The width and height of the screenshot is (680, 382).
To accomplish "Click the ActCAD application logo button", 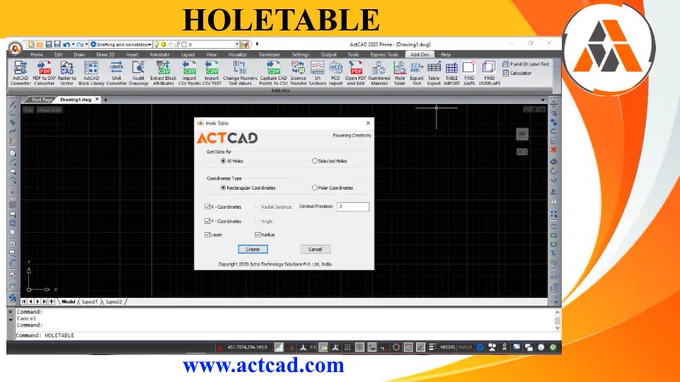I will [x=15, y=48].
